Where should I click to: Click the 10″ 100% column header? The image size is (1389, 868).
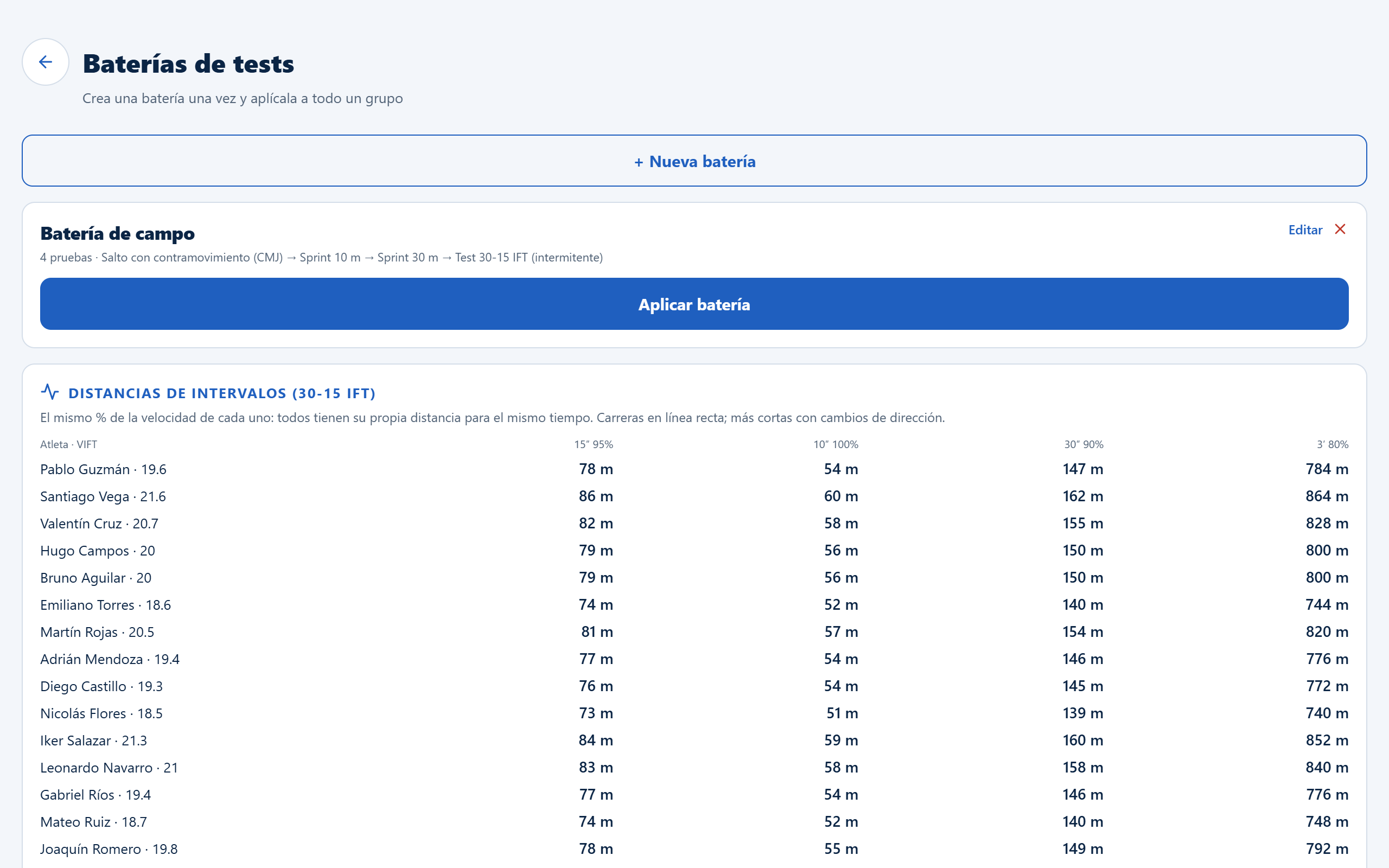(x=836, y=444)
